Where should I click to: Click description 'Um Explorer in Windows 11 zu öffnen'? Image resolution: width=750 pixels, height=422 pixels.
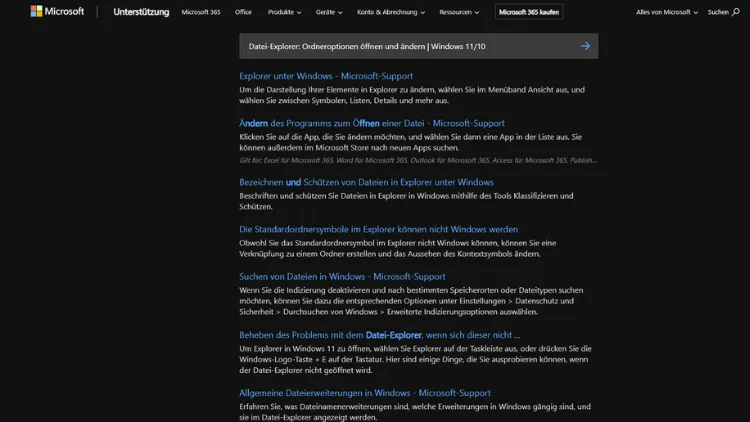pos(415,359)
